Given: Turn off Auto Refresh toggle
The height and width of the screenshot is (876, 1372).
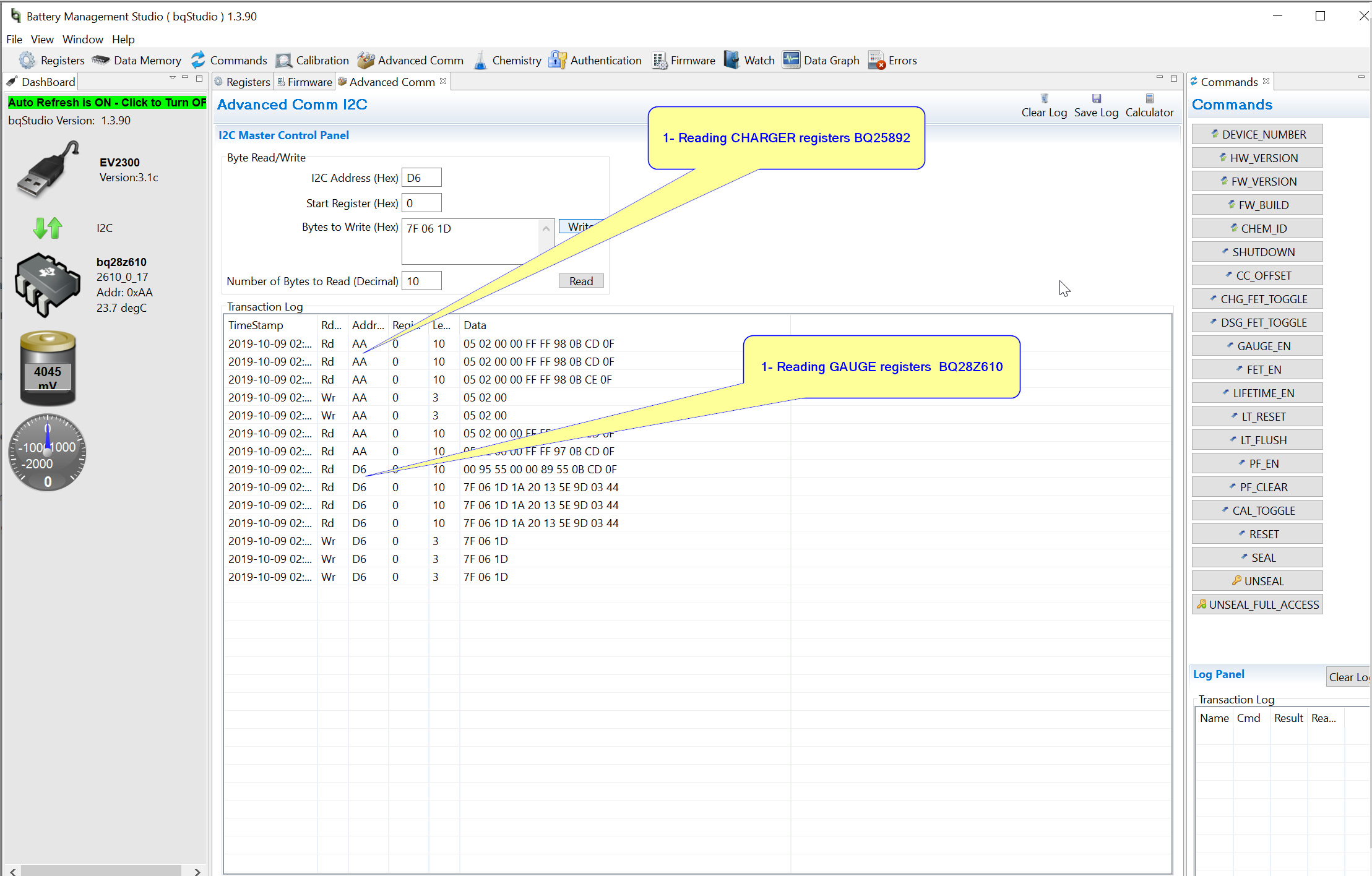Looking at the screenshot, I should point(106,102).
